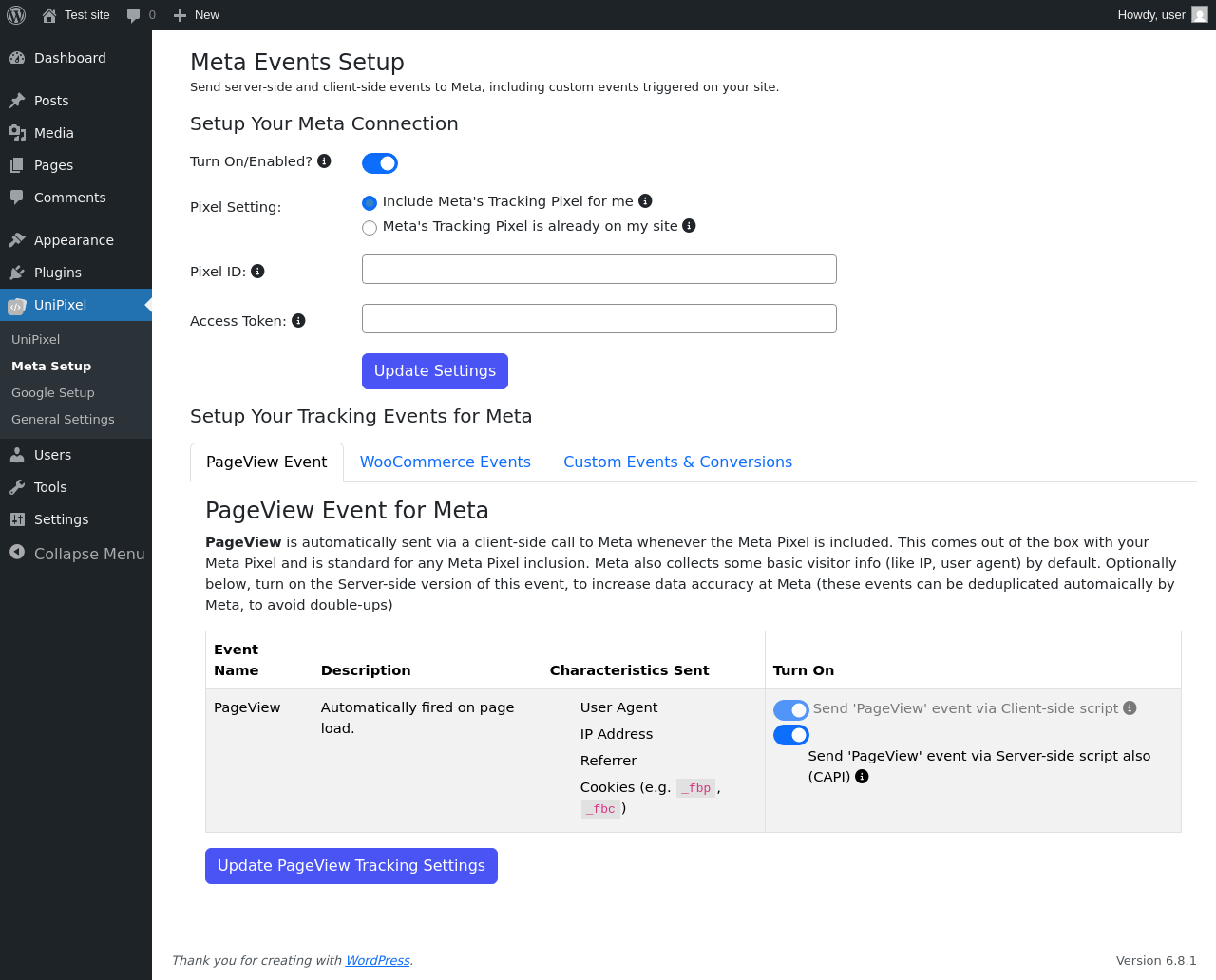1216x980 pixels.
Task: Select Include Meta's Tracking Pixel for me
Action: (x=370, y=202)
